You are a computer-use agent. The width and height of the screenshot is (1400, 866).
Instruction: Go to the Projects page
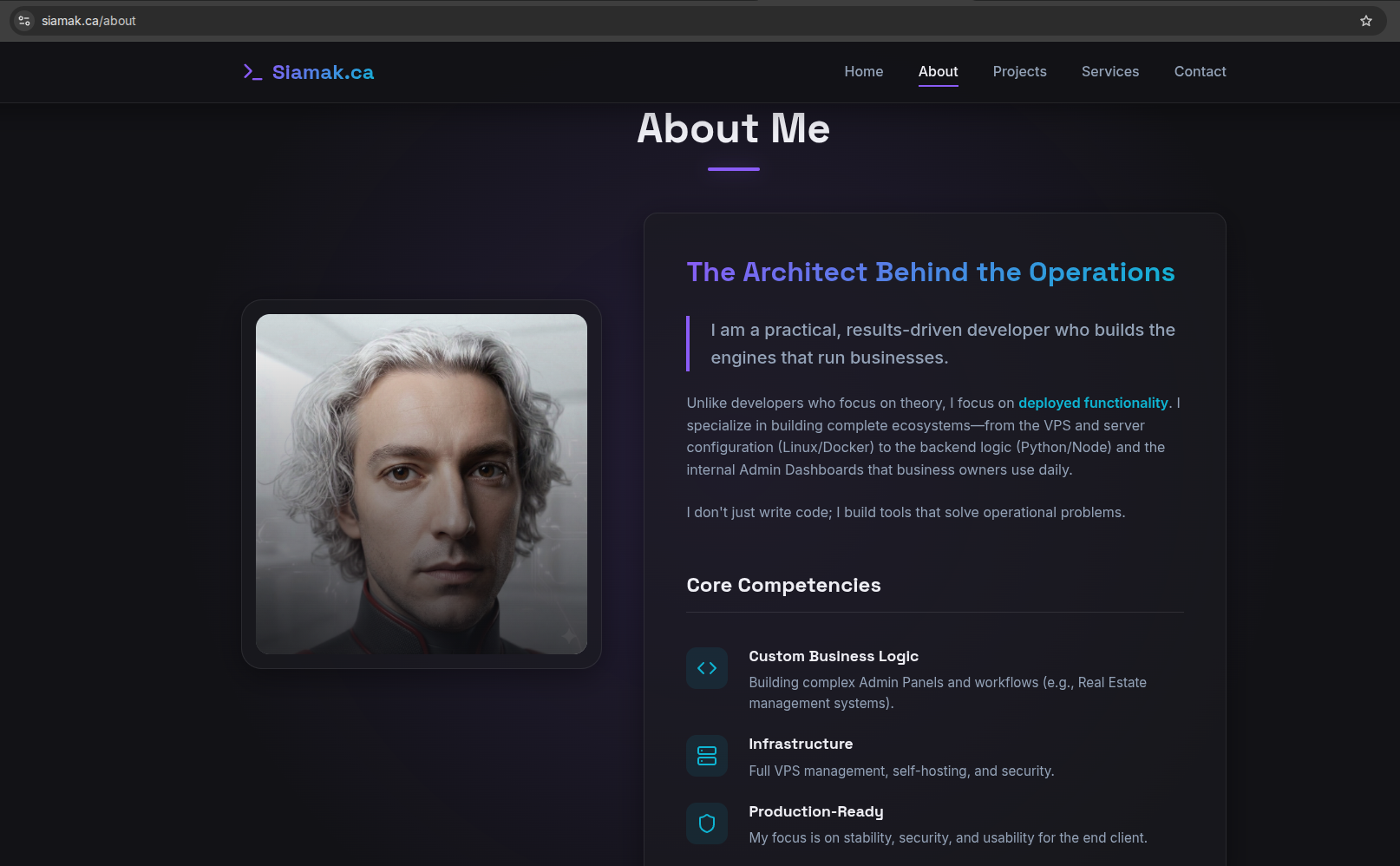1020,72
